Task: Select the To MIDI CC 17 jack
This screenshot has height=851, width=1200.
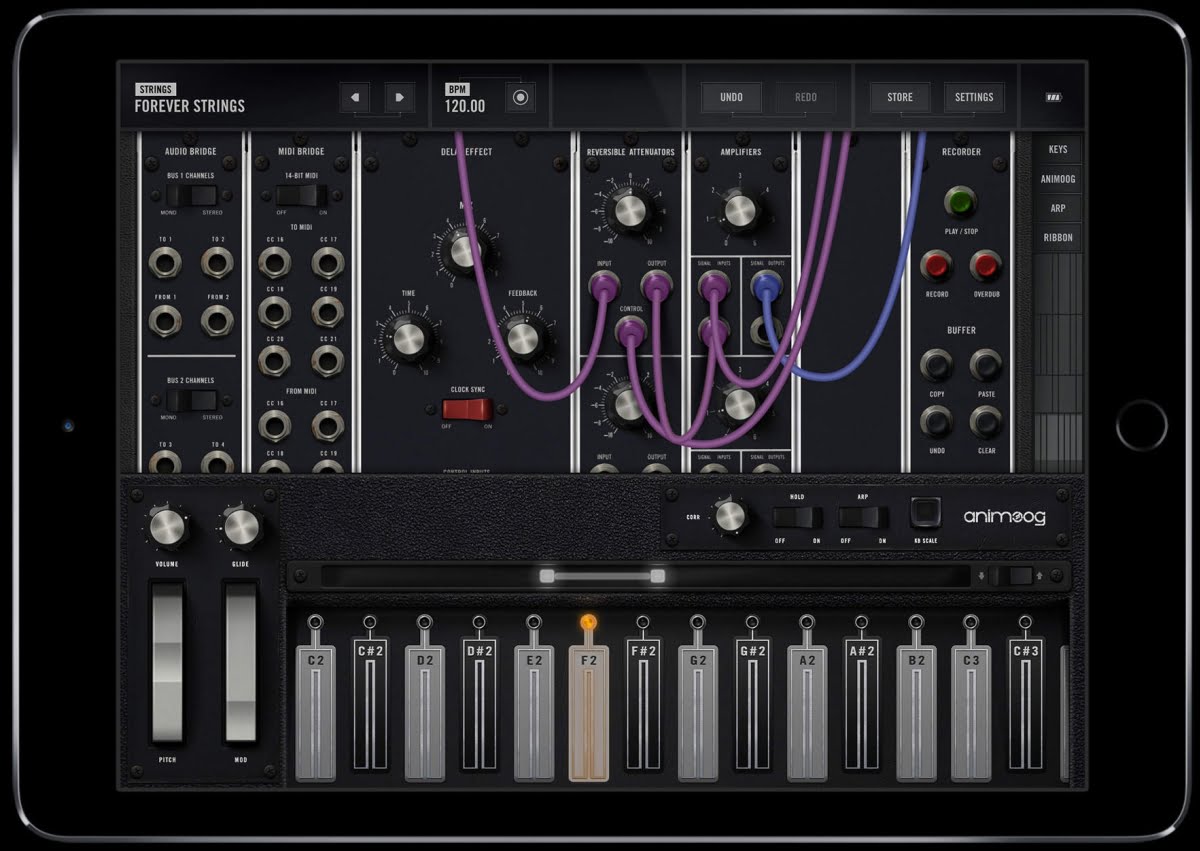Action: (327, 263)
